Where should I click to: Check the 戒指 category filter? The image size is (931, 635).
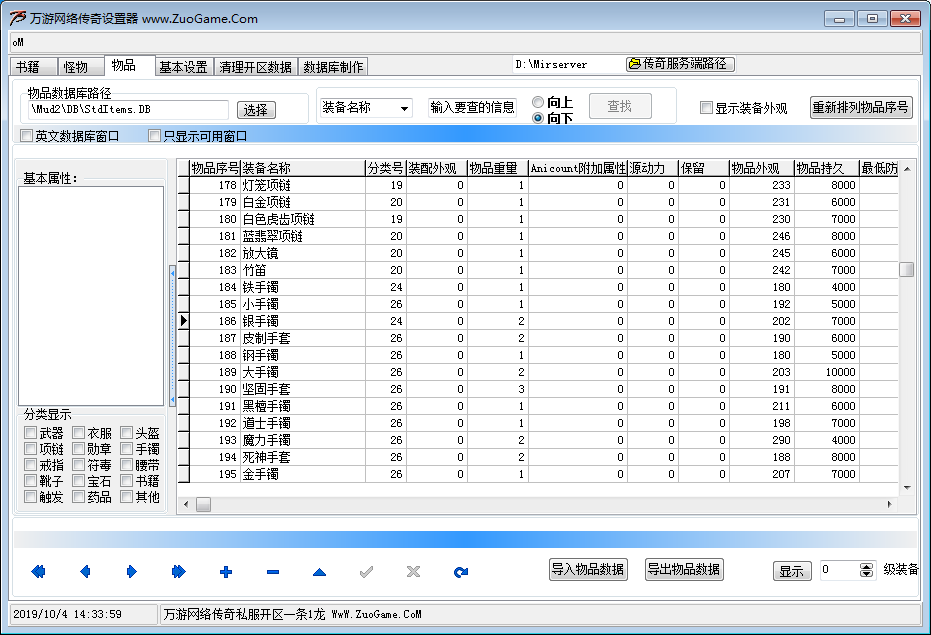31,465
